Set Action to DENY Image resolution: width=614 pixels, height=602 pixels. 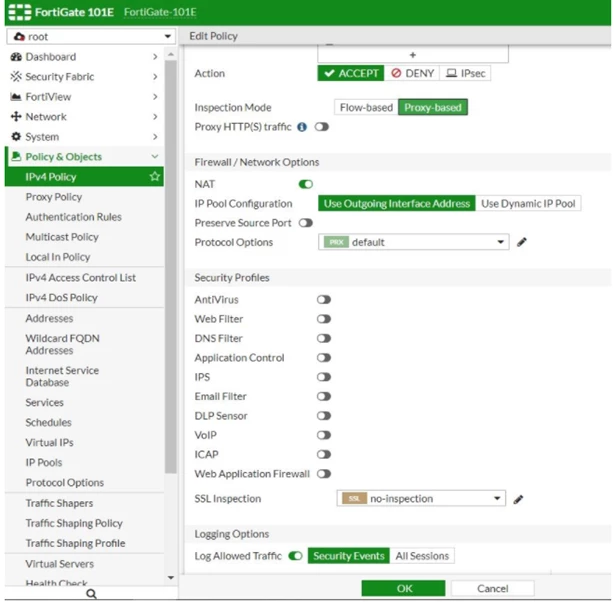(412, 73)
